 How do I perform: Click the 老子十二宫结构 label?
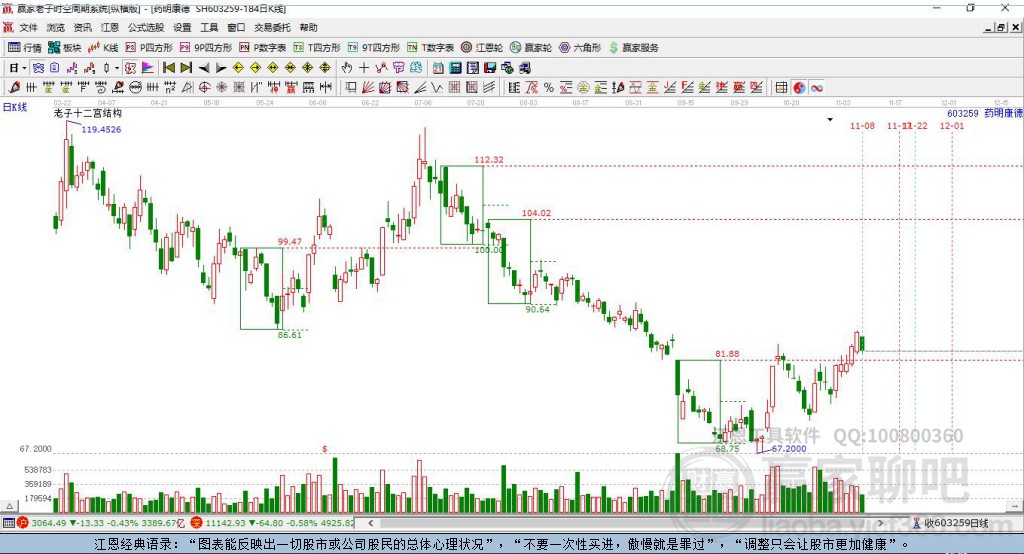point(88,113)
